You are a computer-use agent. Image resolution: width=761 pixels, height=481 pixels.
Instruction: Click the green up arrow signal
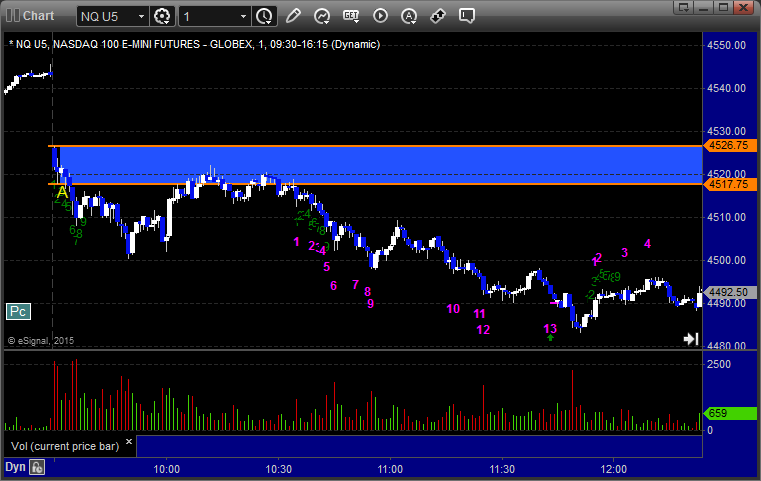550,337
